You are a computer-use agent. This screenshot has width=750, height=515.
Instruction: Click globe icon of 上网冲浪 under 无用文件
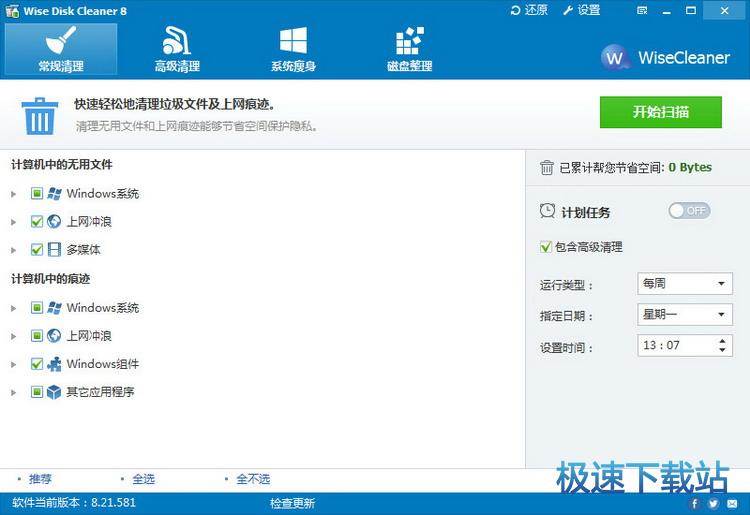pyautogui.click(x=54, y=221)
